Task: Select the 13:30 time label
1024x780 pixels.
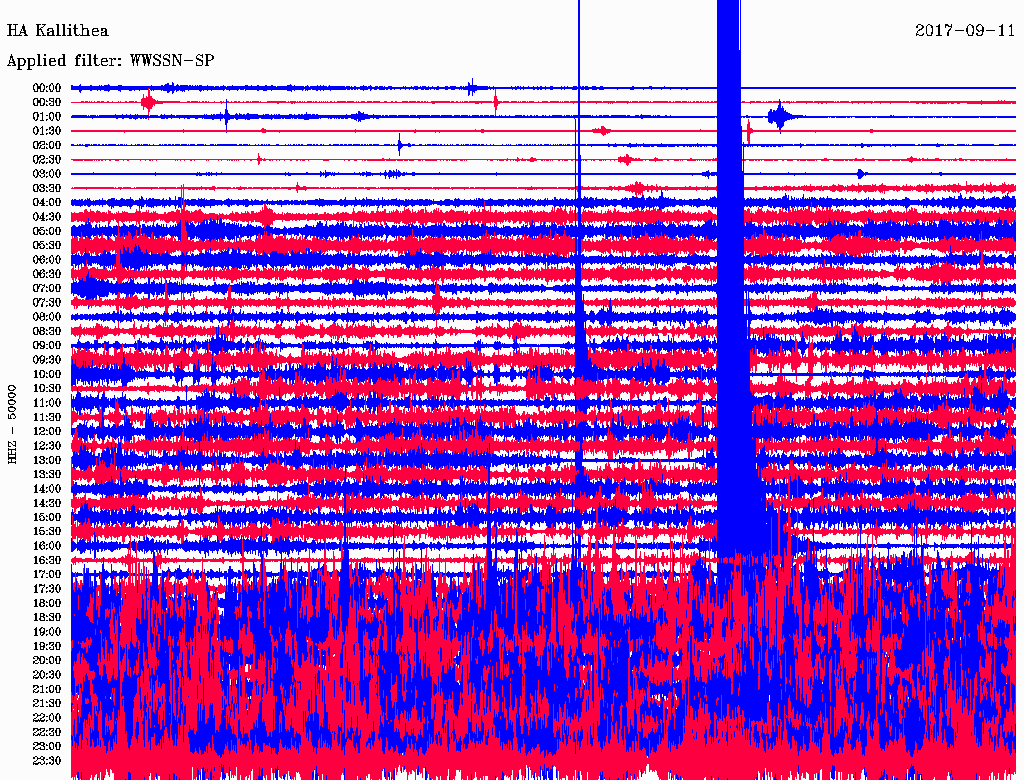Action: [47, 474]
